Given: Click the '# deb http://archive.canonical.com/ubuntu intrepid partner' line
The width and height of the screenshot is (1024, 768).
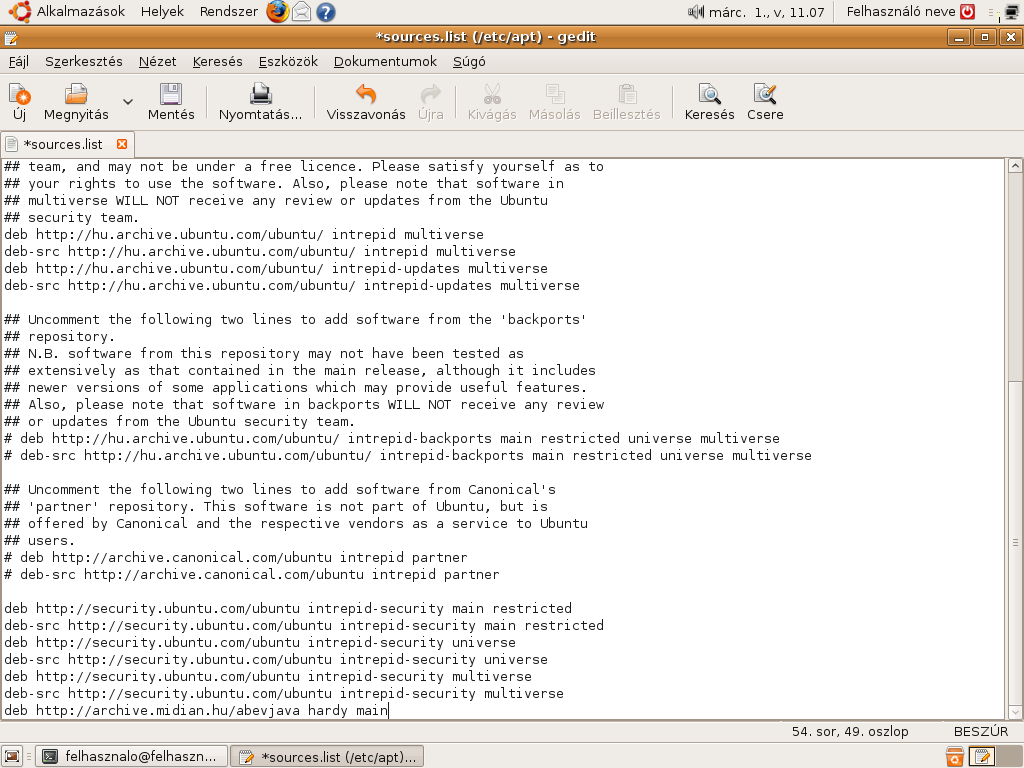Looking at the screenshot, I should pyautogui.click(x=236, y=558).
